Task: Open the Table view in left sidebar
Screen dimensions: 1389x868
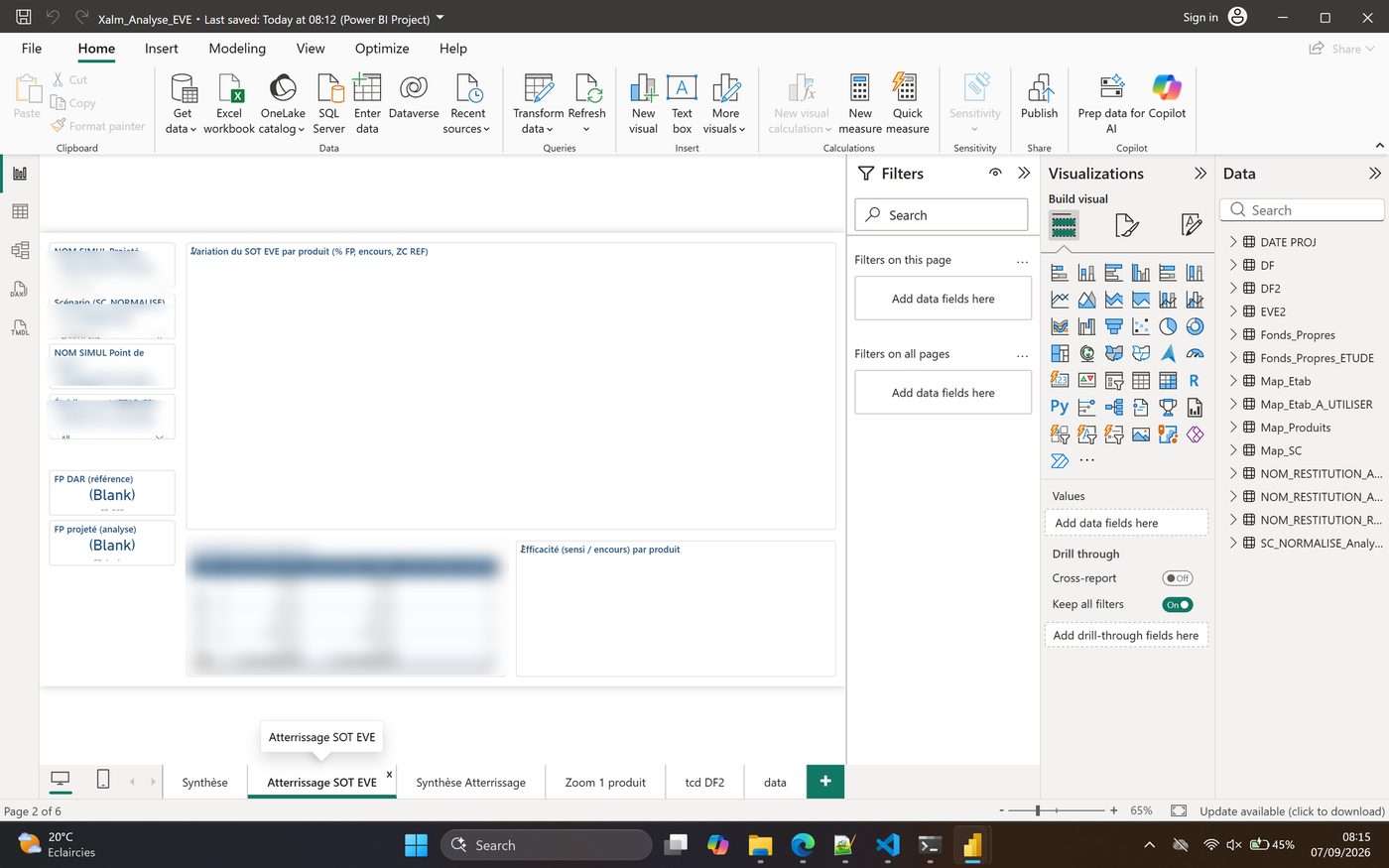Action: (20, 211)
